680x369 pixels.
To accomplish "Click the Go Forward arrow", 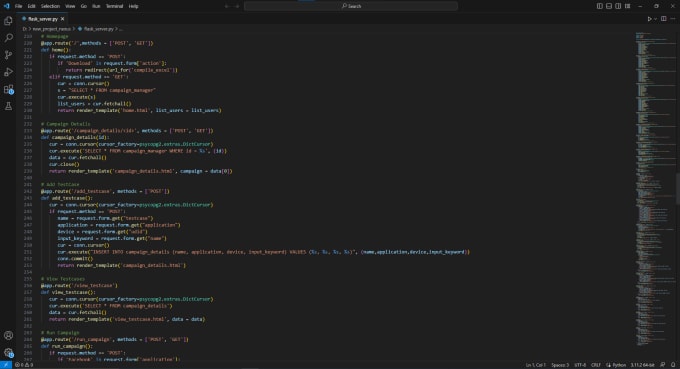I will [x=237, y=6].
